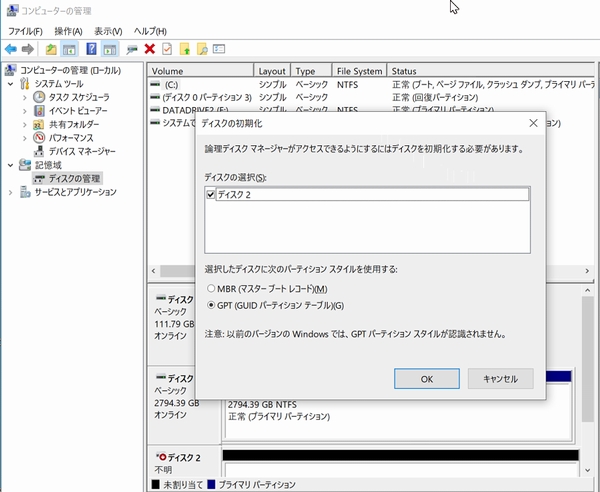Select the デバイス マネージャー icon
The width and height of the screenshot is (600, 492).
click(39, 152)
